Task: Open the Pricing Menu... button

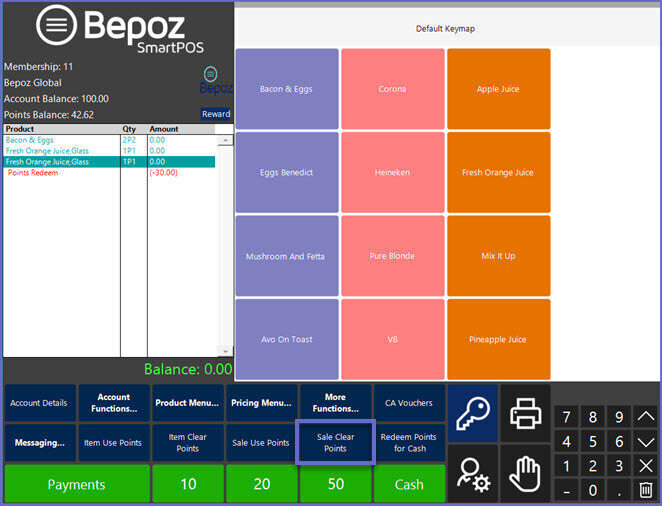Action: (261, 403)
